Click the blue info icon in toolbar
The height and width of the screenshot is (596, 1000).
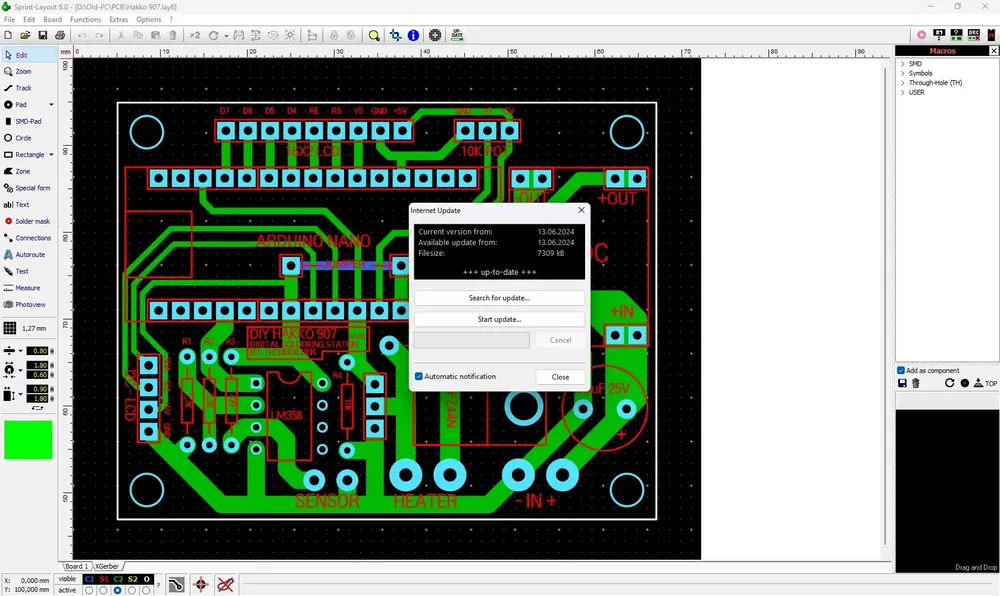pyautogui.click(x=413, y=36)
